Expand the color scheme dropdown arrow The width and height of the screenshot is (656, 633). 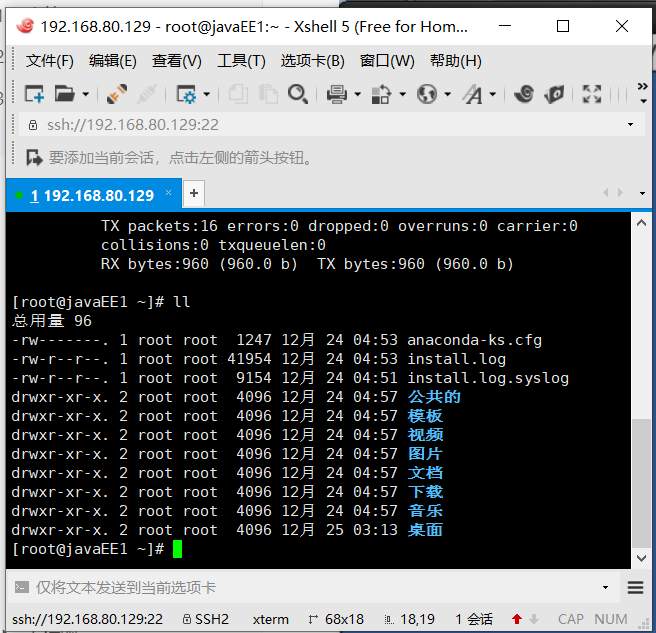(402, 94)
